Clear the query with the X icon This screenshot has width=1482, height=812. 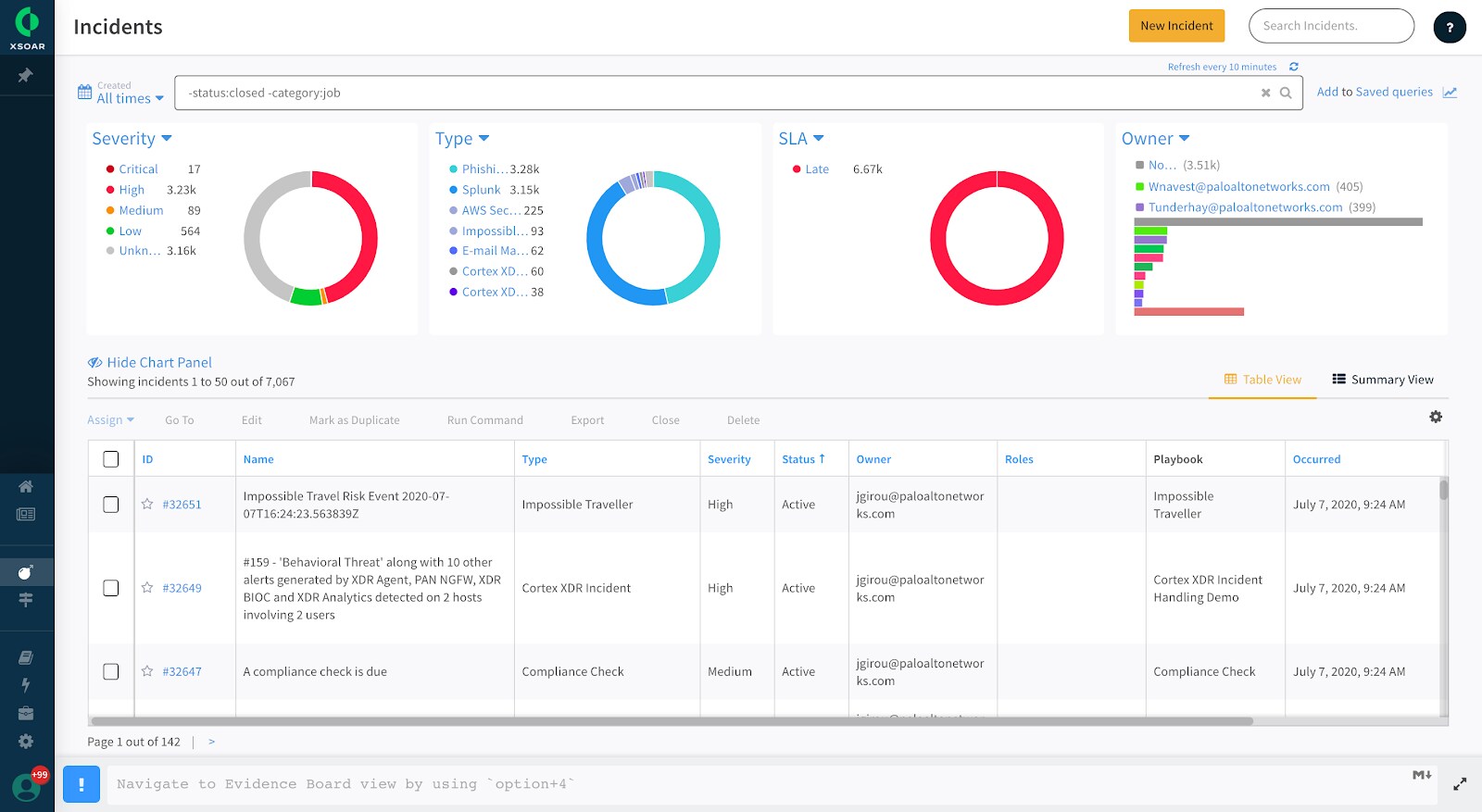pyautogui.click(x=1265, y=93)
